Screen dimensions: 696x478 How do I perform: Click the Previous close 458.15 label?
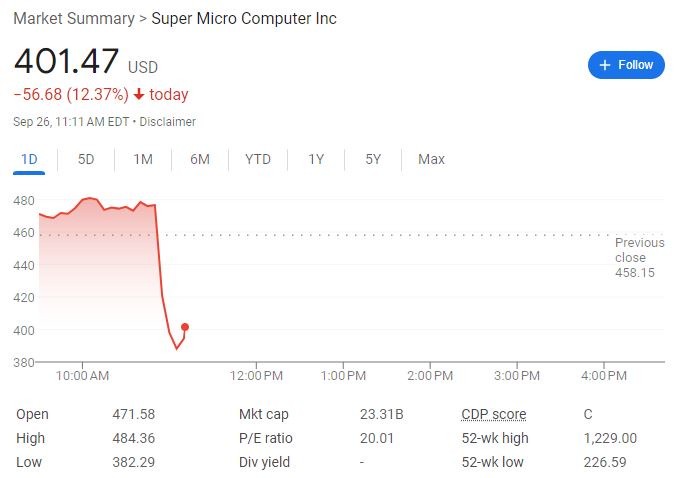639,257
